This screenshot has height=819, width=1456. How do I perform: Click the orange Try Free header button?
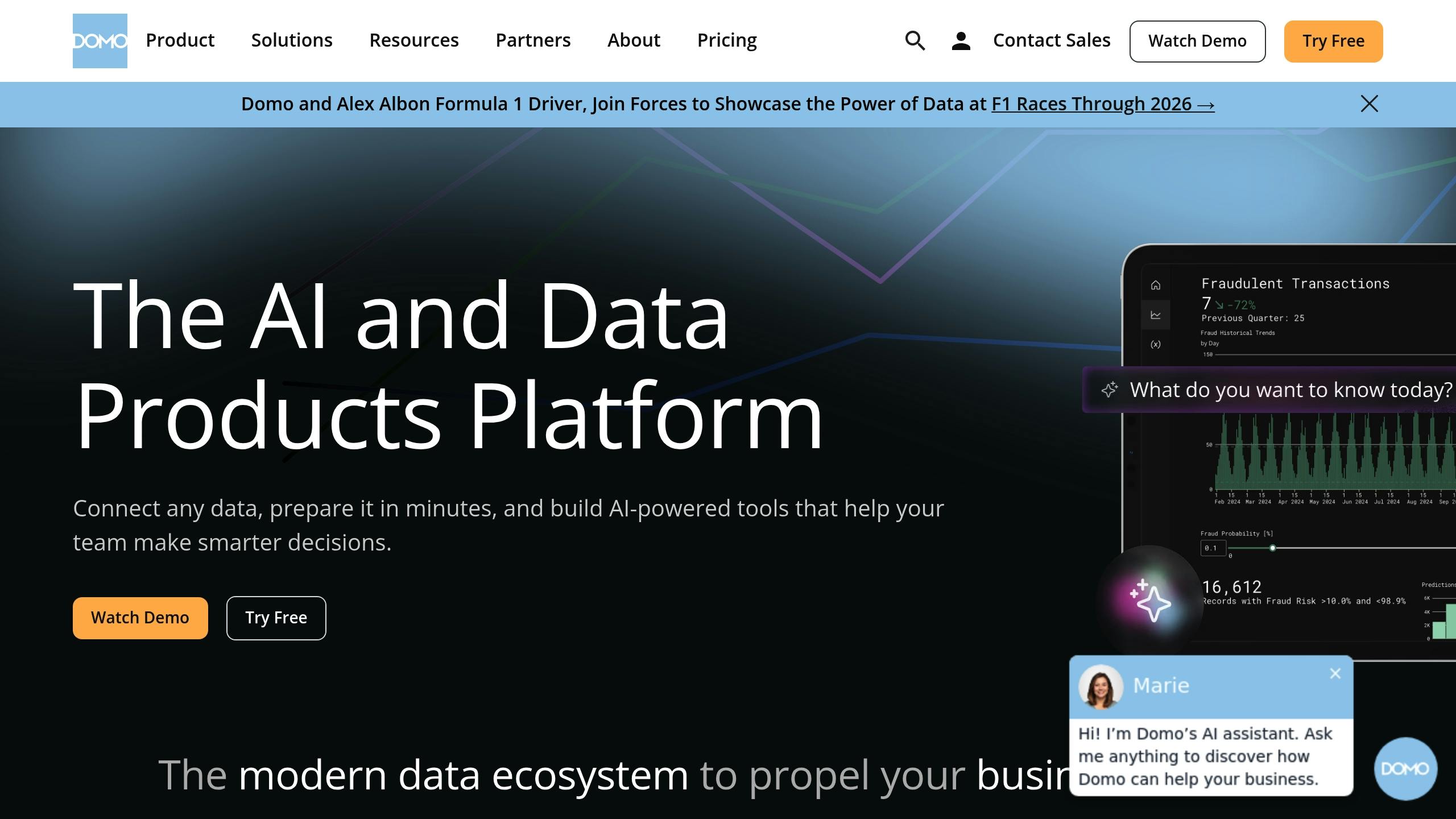[1333, 41]
